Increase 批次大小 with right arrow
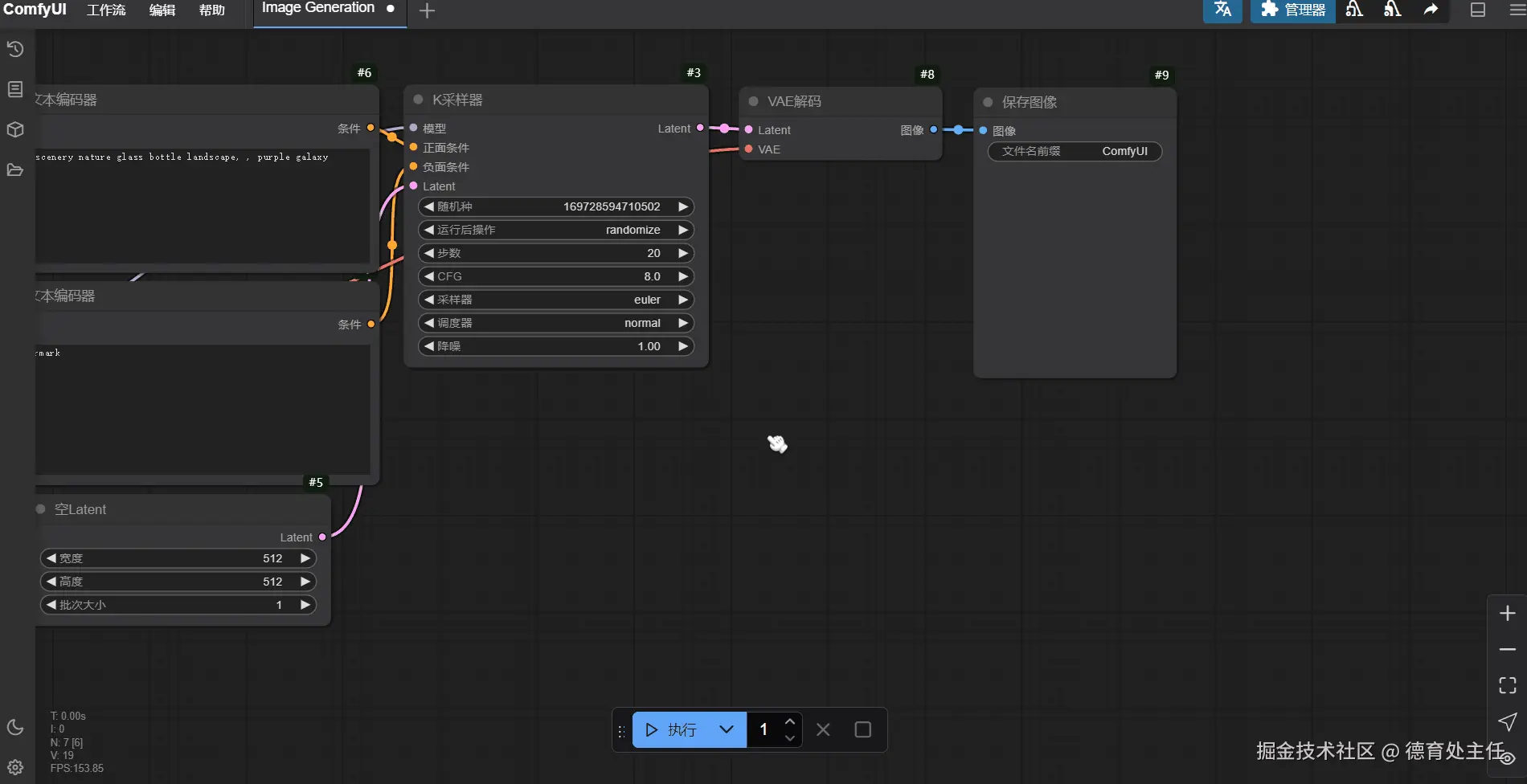Viewport: 1527px width, 784px height. point(305,605)
